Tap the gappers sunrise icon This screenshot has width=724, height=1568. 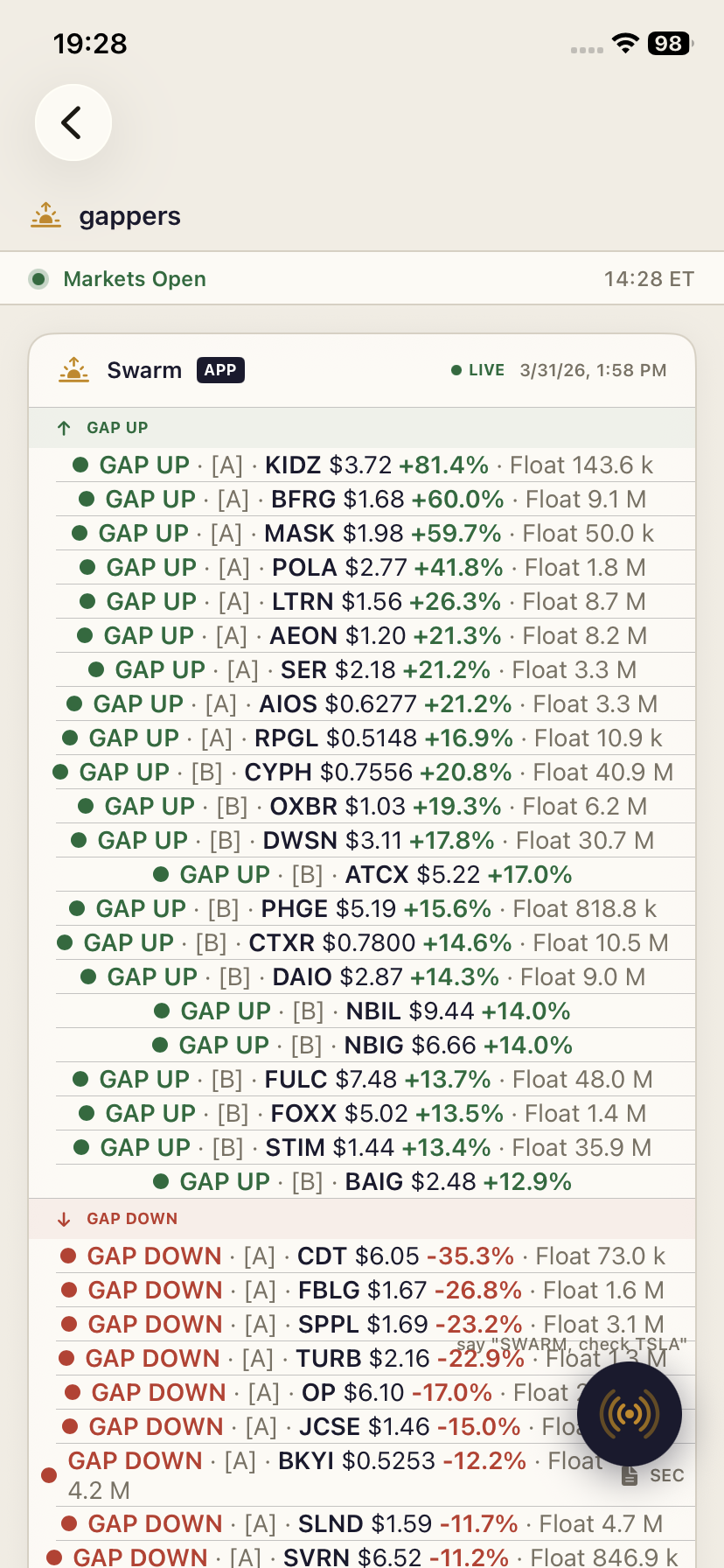pos(45,215)
